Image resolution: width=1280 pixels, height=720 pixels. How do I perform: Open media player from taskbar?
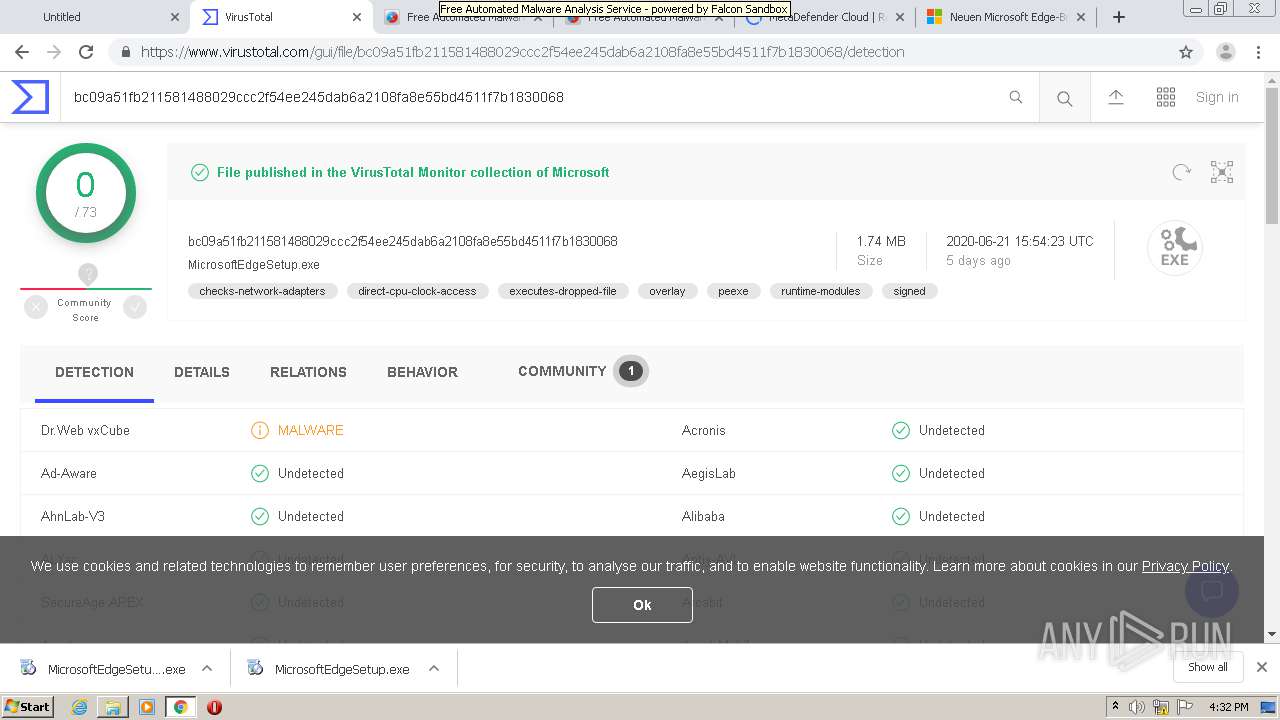(x=147, y=707)
